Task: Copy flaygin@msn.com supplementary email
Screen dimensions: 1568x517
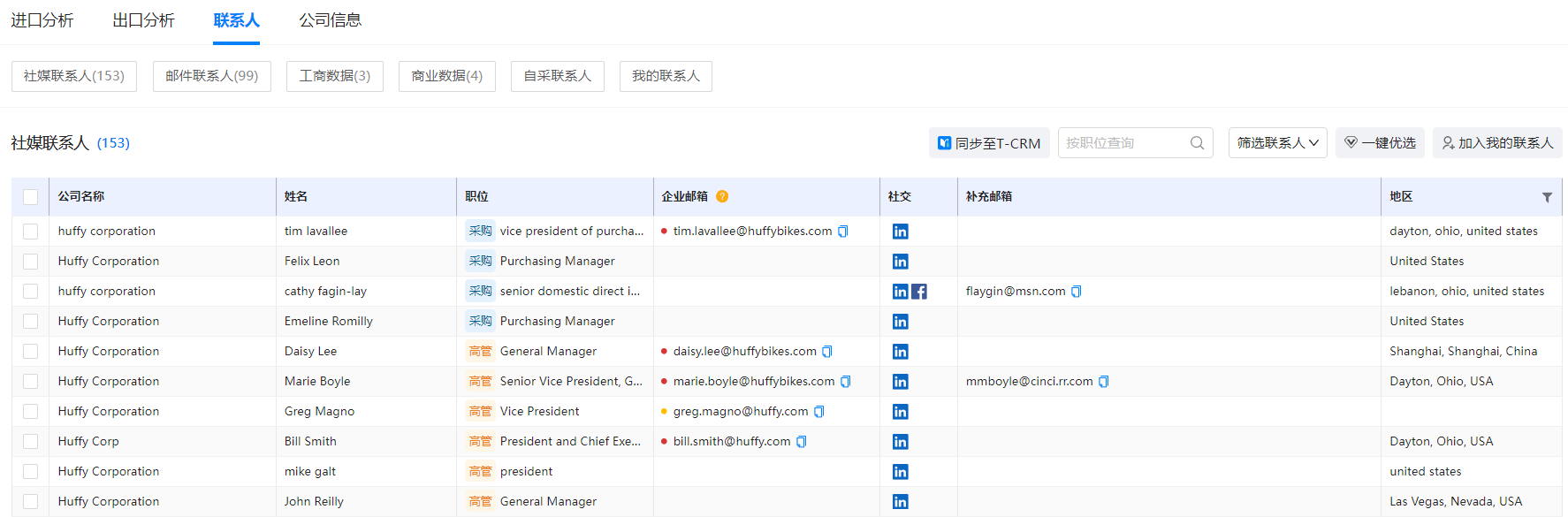Action: pyautogui.click(x=1076, y=292)
